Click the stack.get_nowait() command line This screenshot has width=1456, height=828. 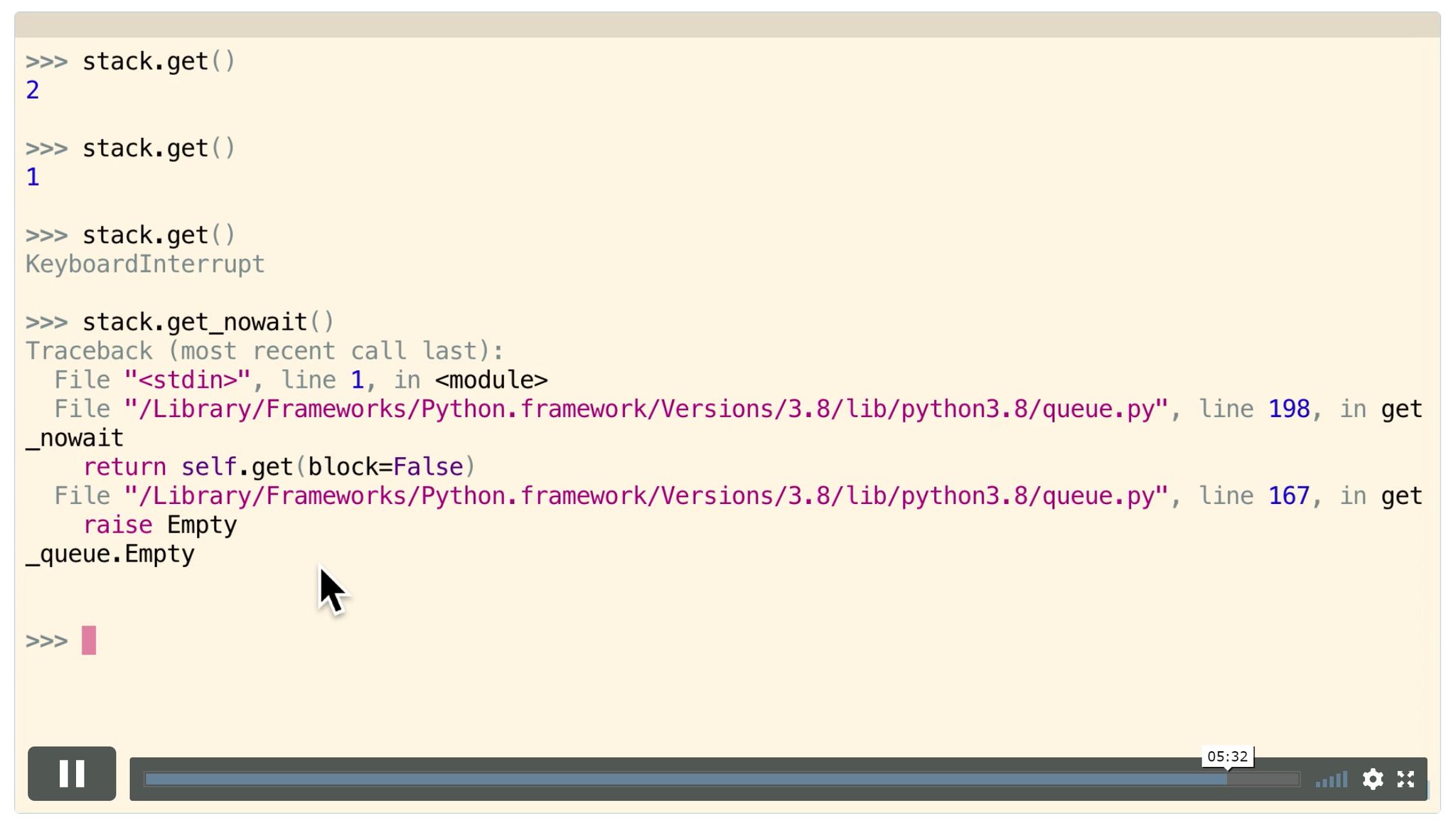(x=208, y=322)
